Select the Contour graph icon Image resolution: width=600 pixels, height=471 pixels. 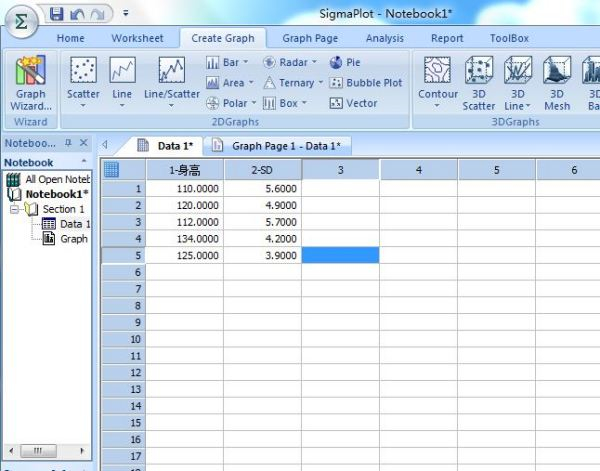[437, 80]
